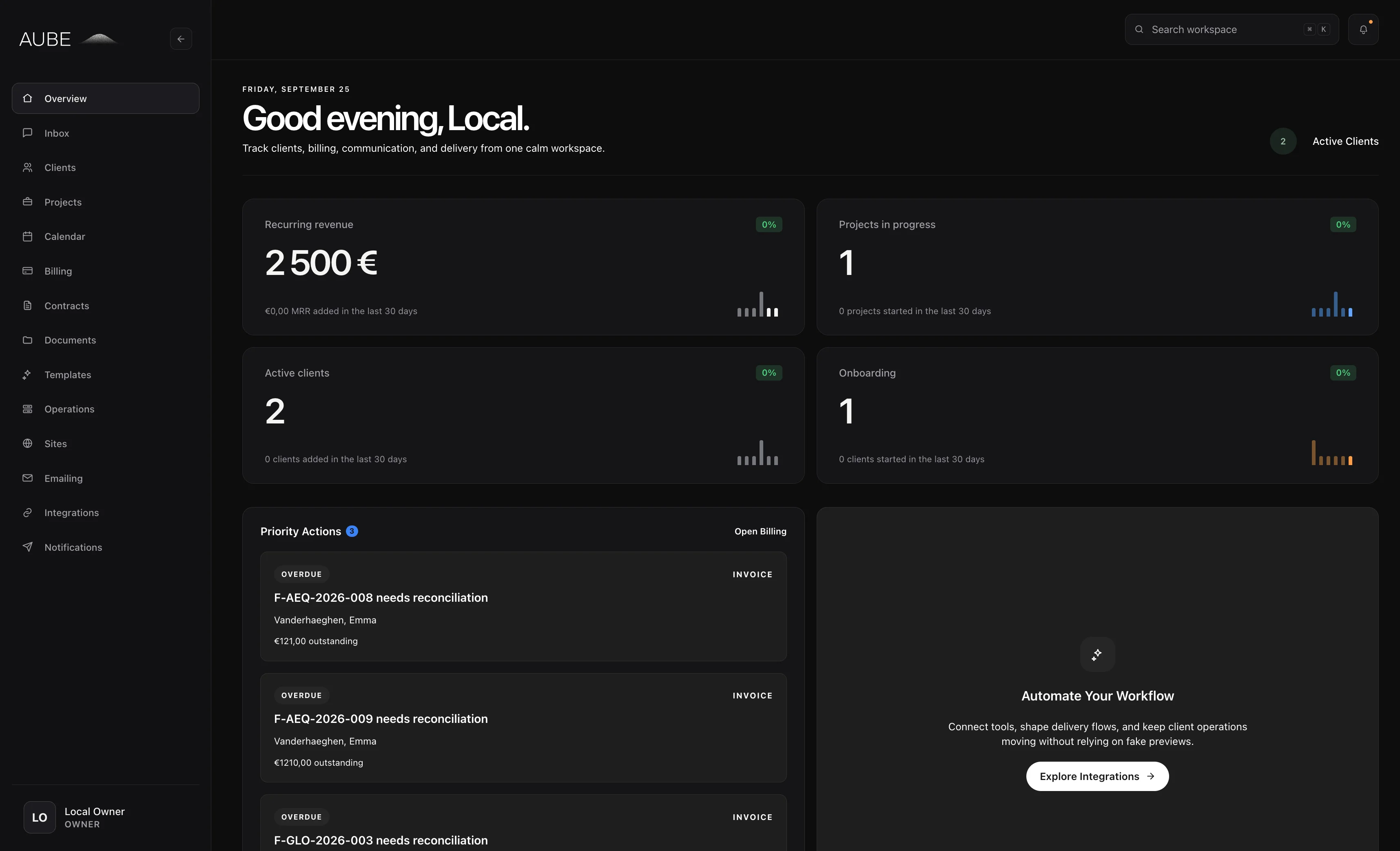Open the Emailing section

106,478
